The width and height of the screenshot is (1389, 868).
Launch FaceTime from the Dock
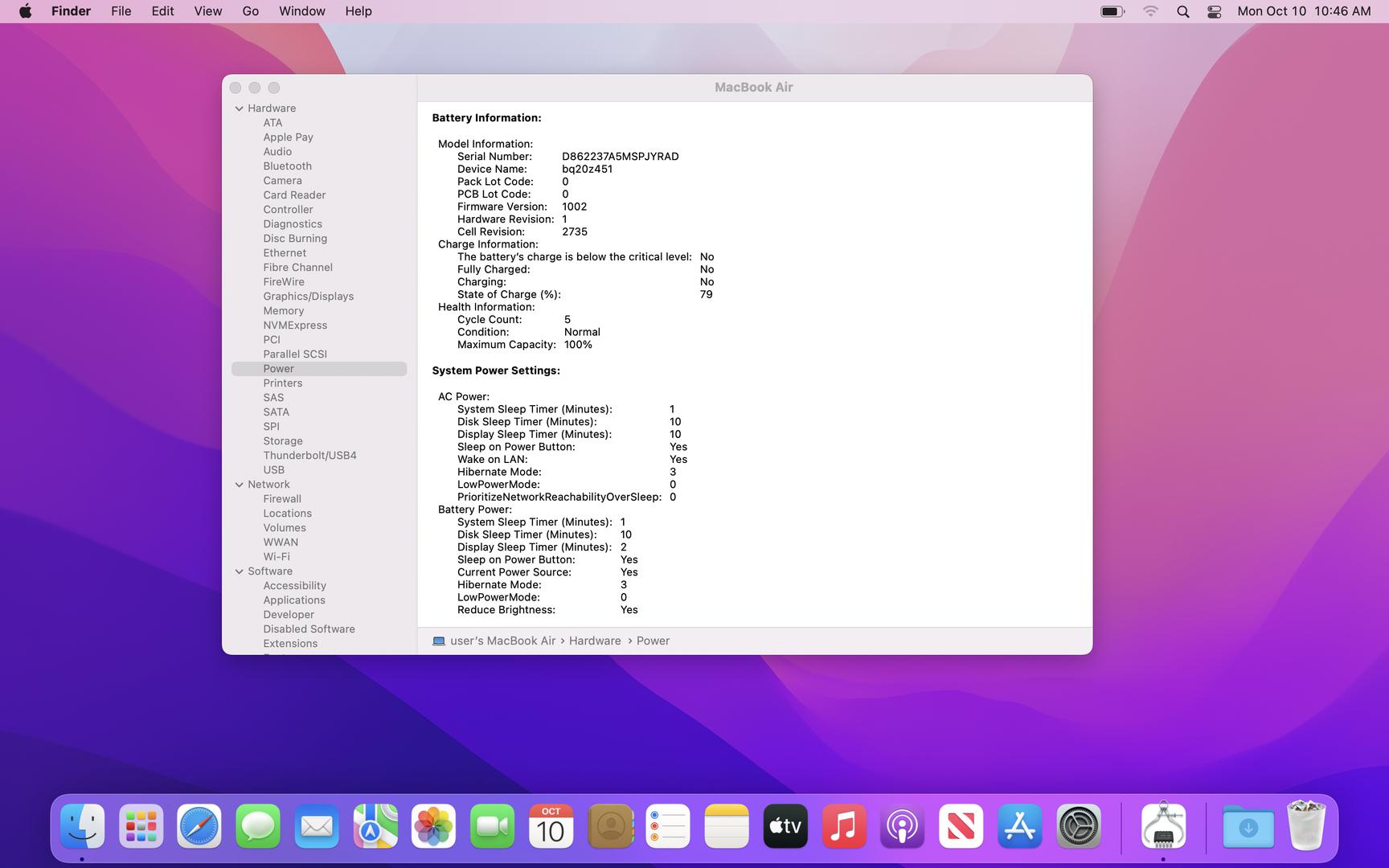492,825
